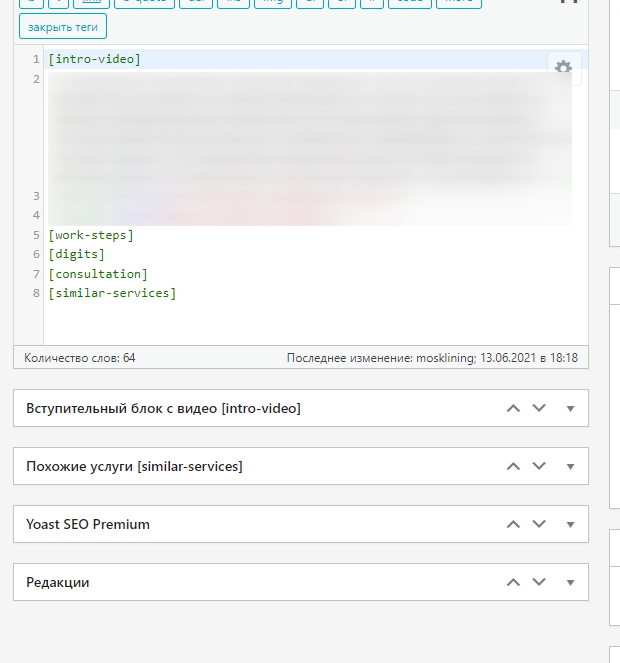Expand the Вступительный блок с видео panel
Screen dimensions: 620x663
[x=570, y=408]
